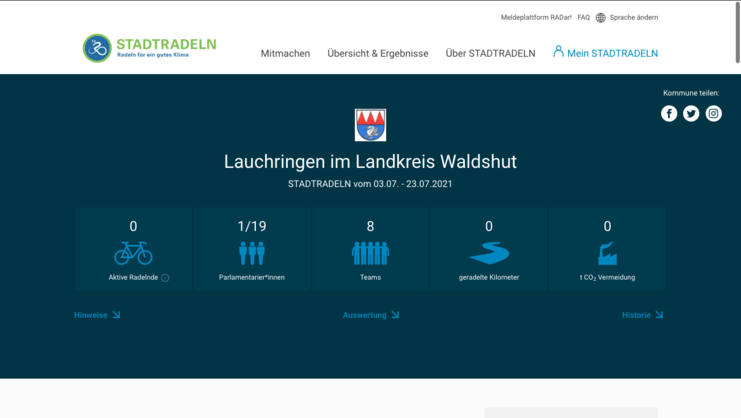Screen dimensions: 741x418
Task: Expand the Auswertung section
Action: [x=371, y=315]
